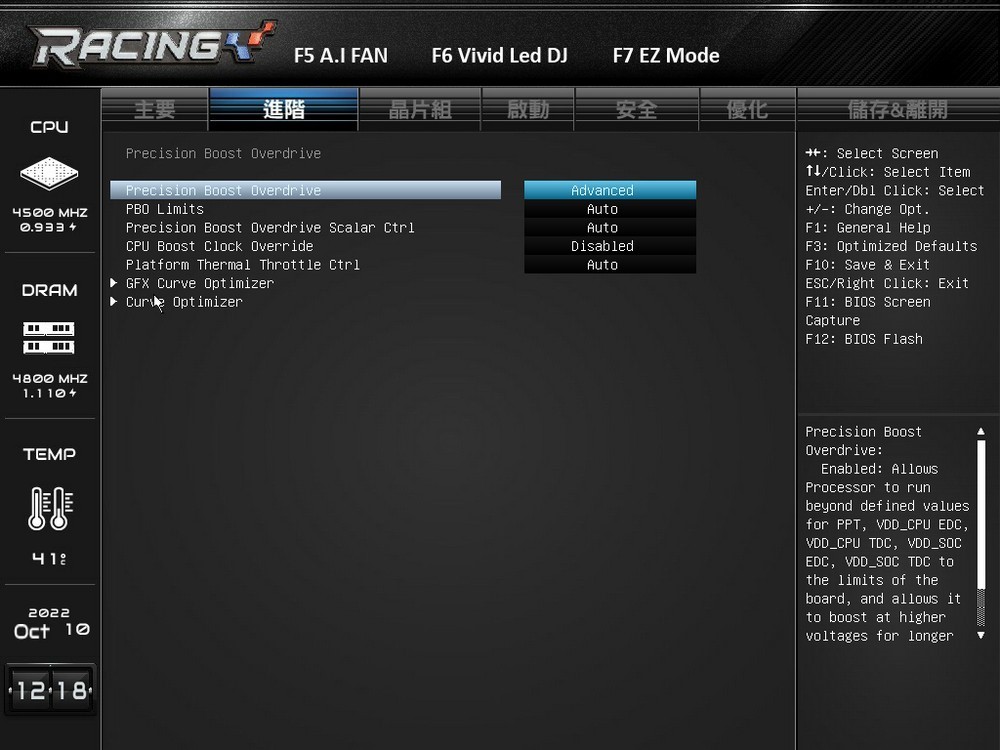Launch F5 A.I FAN utility

click(341, 55)
